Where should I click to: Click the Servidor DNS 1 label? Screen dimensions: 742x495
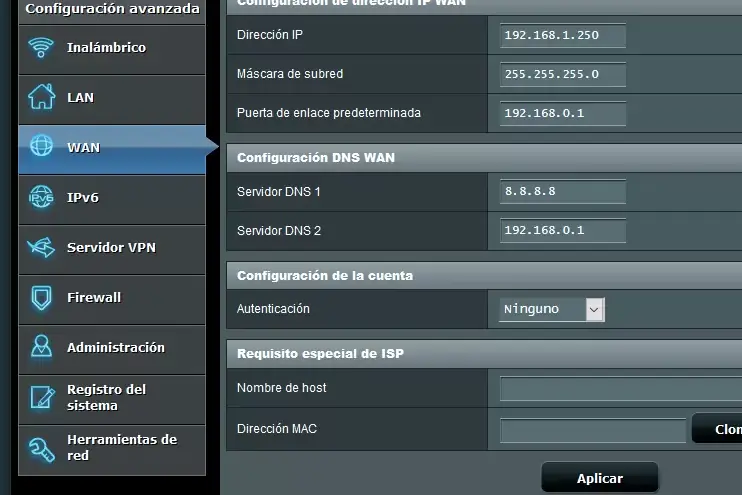tap(279, 192)
